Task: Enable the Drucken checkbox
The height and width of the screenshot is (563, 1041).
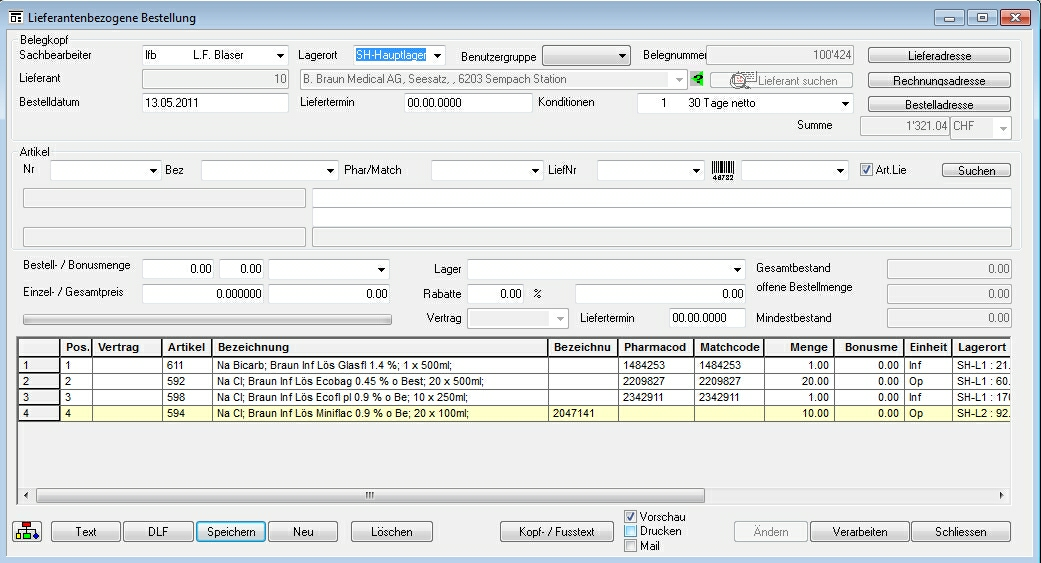Action: 630,531
